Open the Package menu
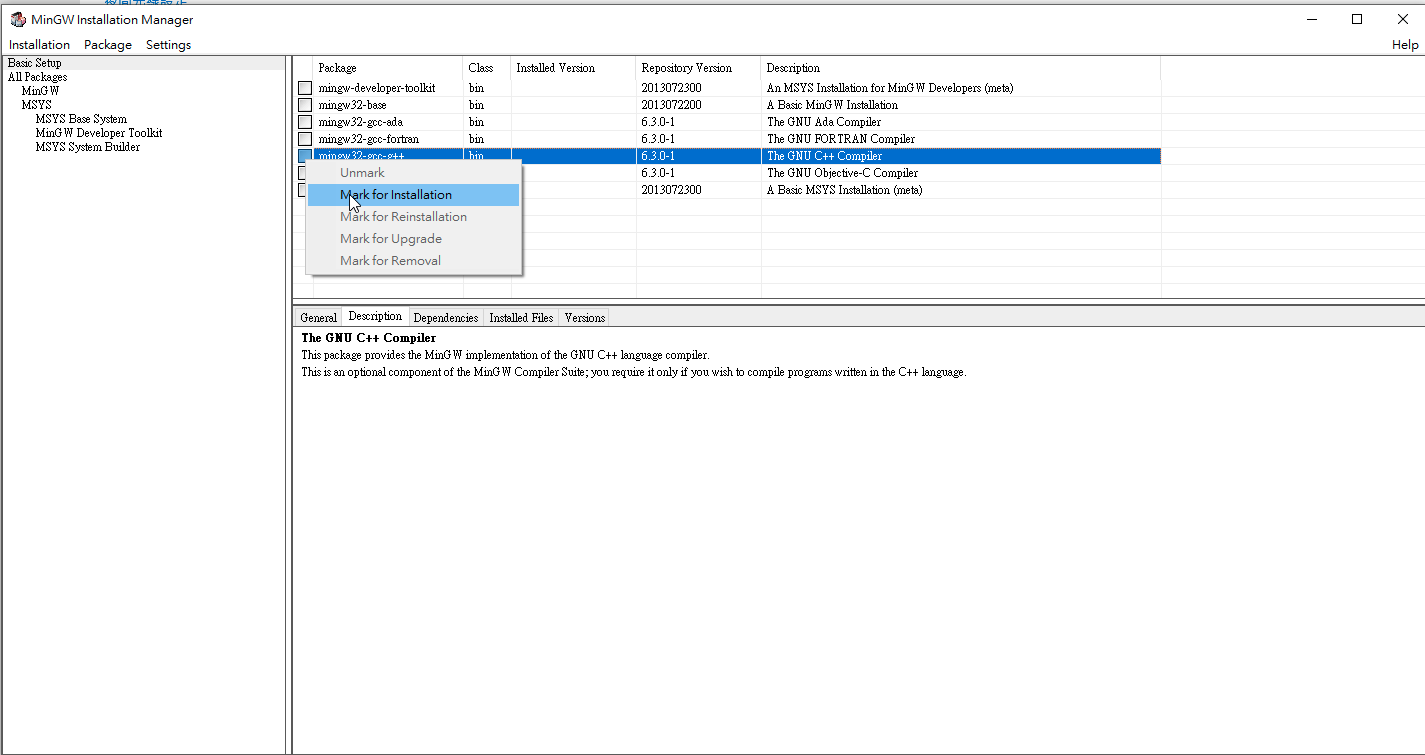 tap(108, 45)
